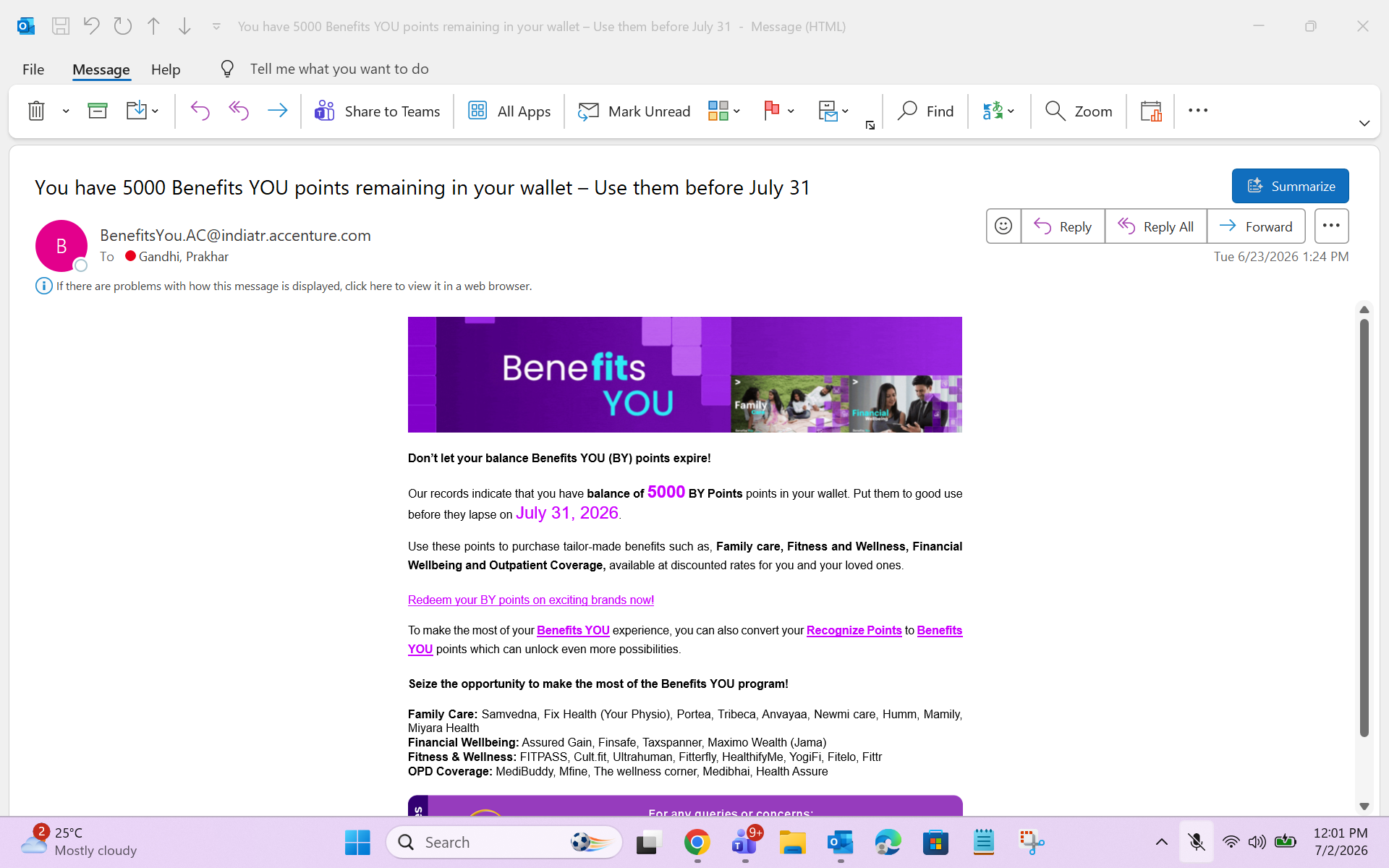Open All Apps in the ribbon
The width and height of the screenshot is (1389, 868).
509,111
